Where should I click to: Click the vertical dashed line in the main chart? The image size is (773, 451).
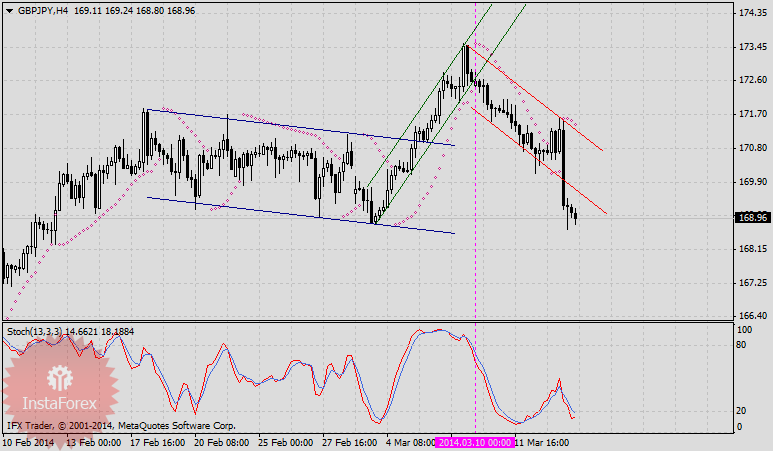(x=474, y=250)
